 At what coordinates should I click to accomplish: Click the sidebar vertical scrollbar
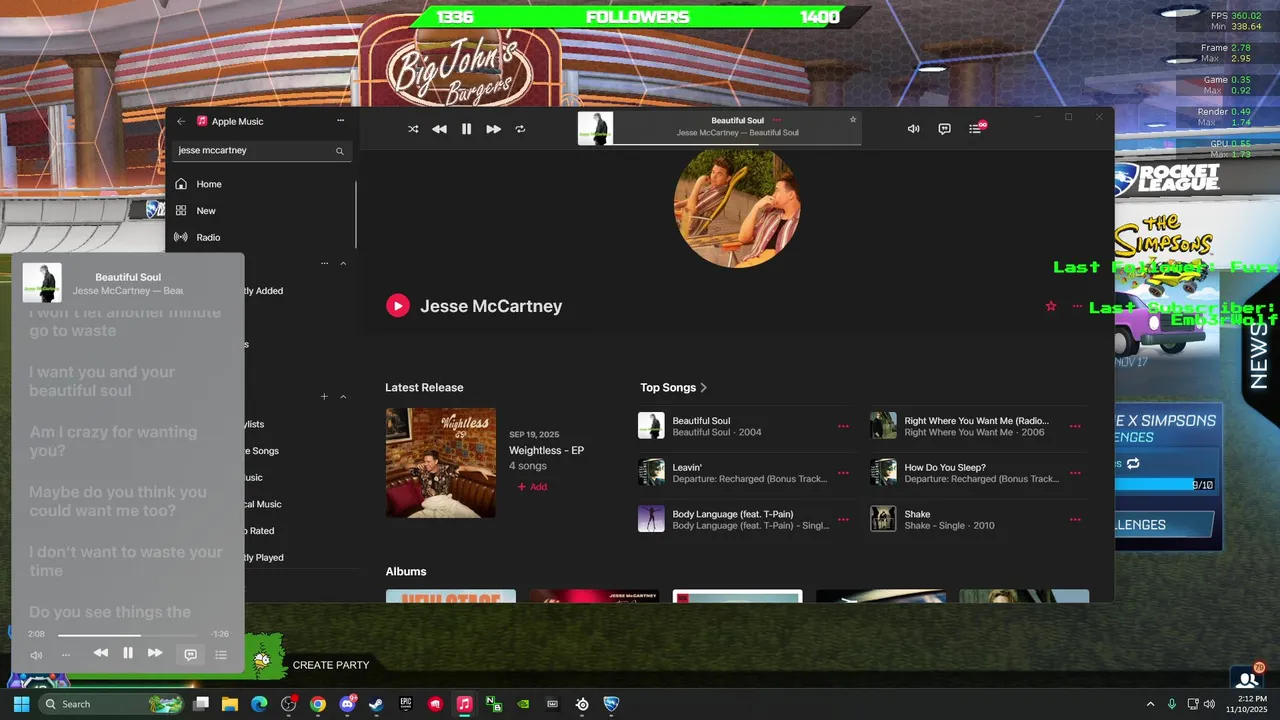[356, 214]
